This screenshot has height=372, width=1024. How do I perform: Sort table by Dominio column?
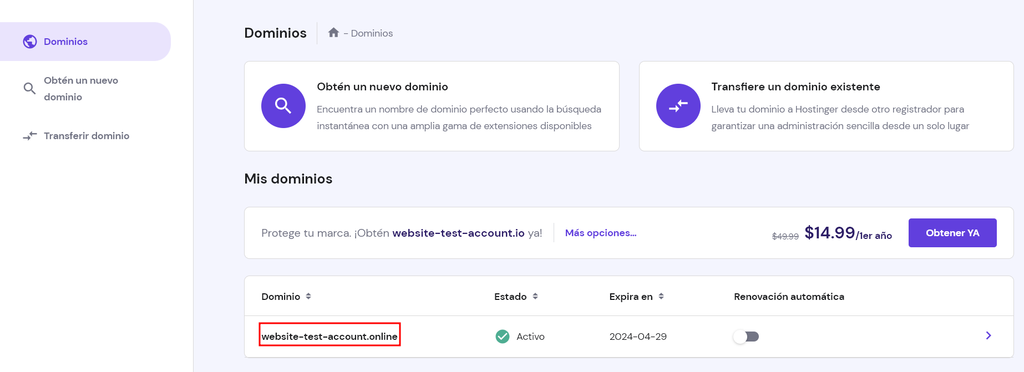308,296
